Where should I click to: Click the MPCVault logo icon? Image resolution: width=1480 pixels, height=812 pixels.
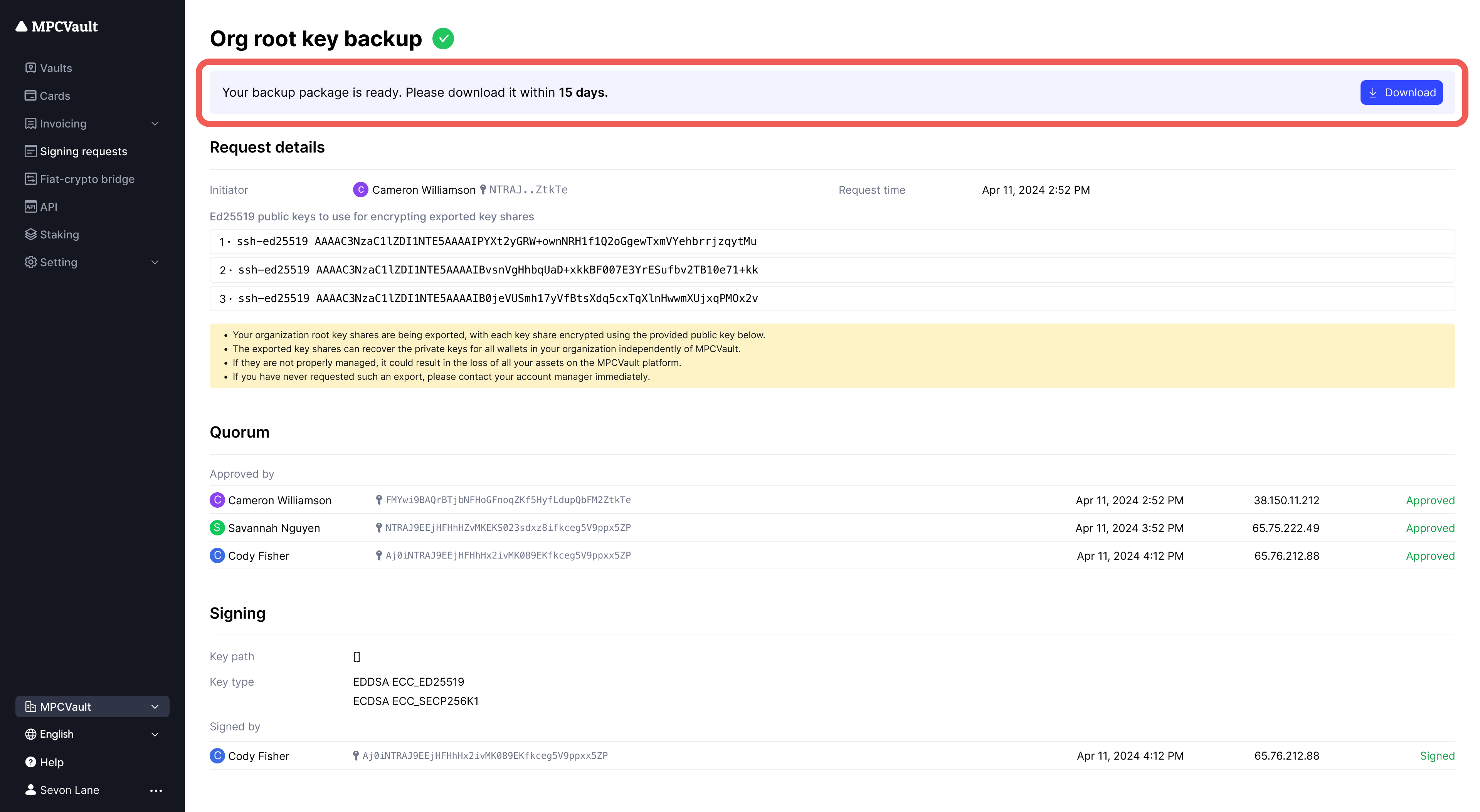(x=21, y=27)
